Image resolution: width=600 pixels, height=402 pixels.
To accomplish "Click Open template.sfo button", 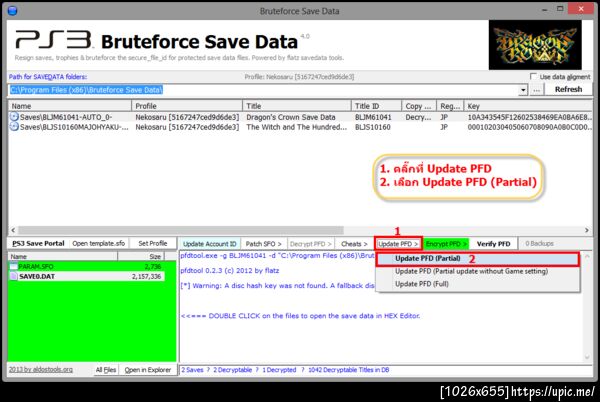I will pos(98,243).
